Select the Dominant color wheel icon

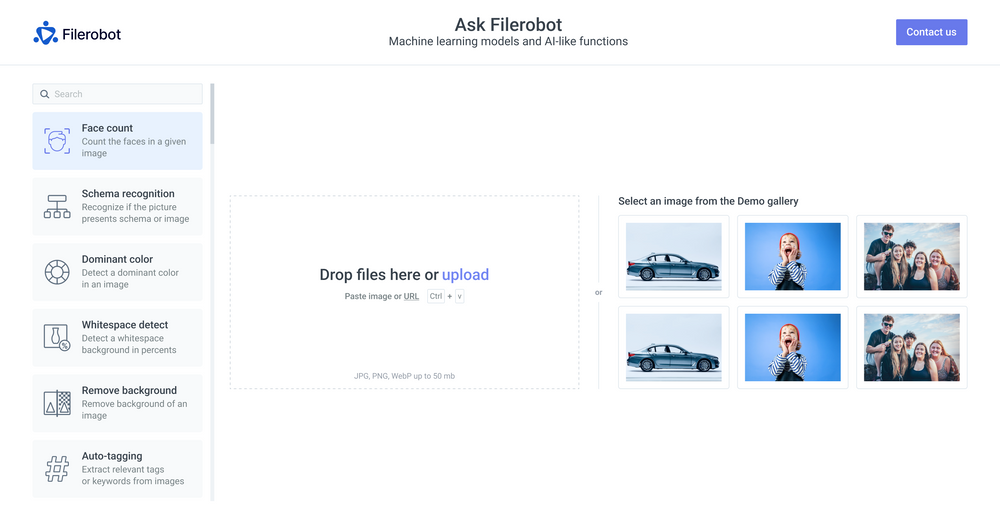(x=57, y=272)
